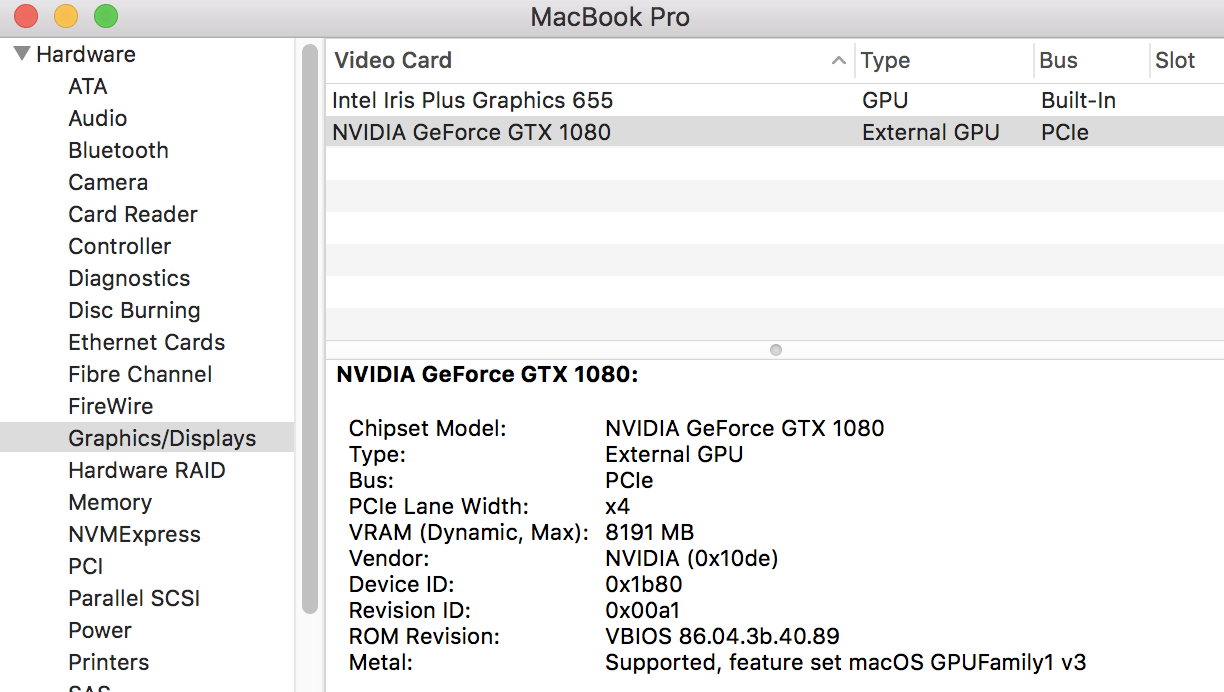The image size is (1224, 692).
Task: Sort by the Type column header
Action: (885, 61)
